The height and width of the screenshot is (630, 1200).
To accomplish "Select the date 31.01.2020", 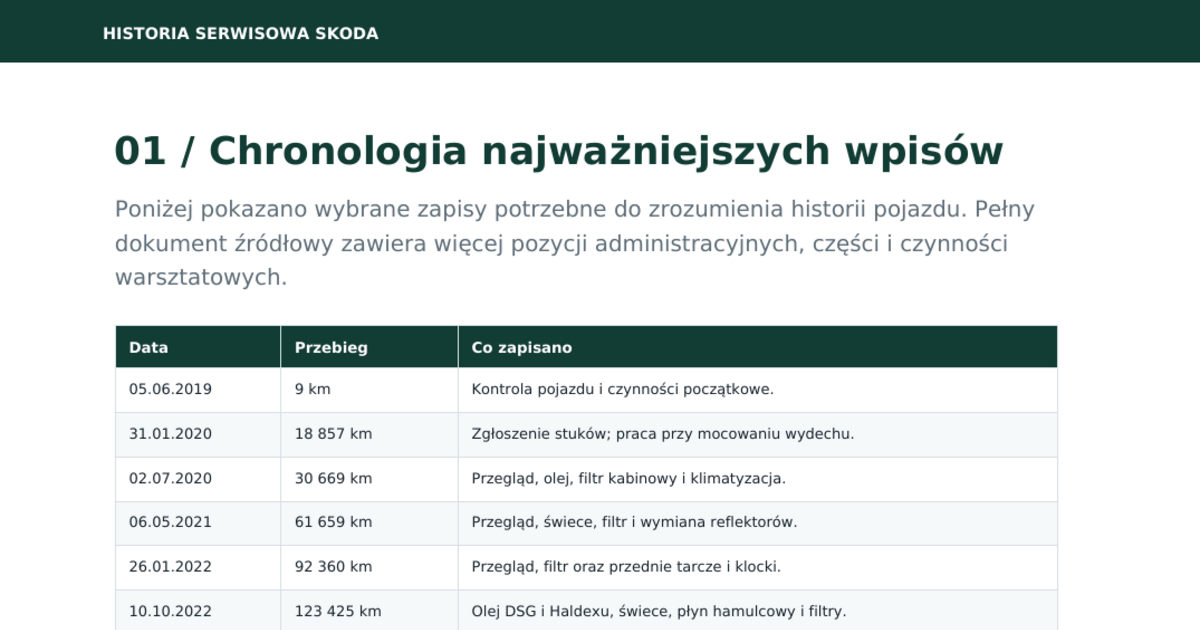I will coord(170,435).
